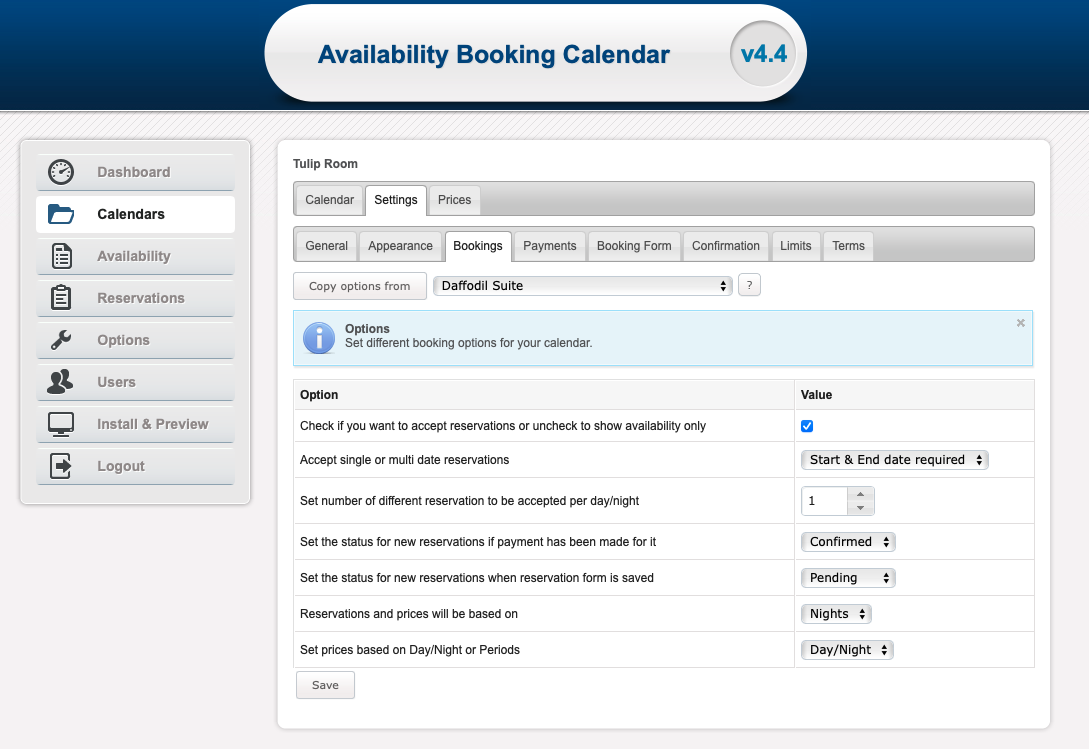Open Availability via its document icon
The image size is (1089, 749).
[x=62, y=256]
